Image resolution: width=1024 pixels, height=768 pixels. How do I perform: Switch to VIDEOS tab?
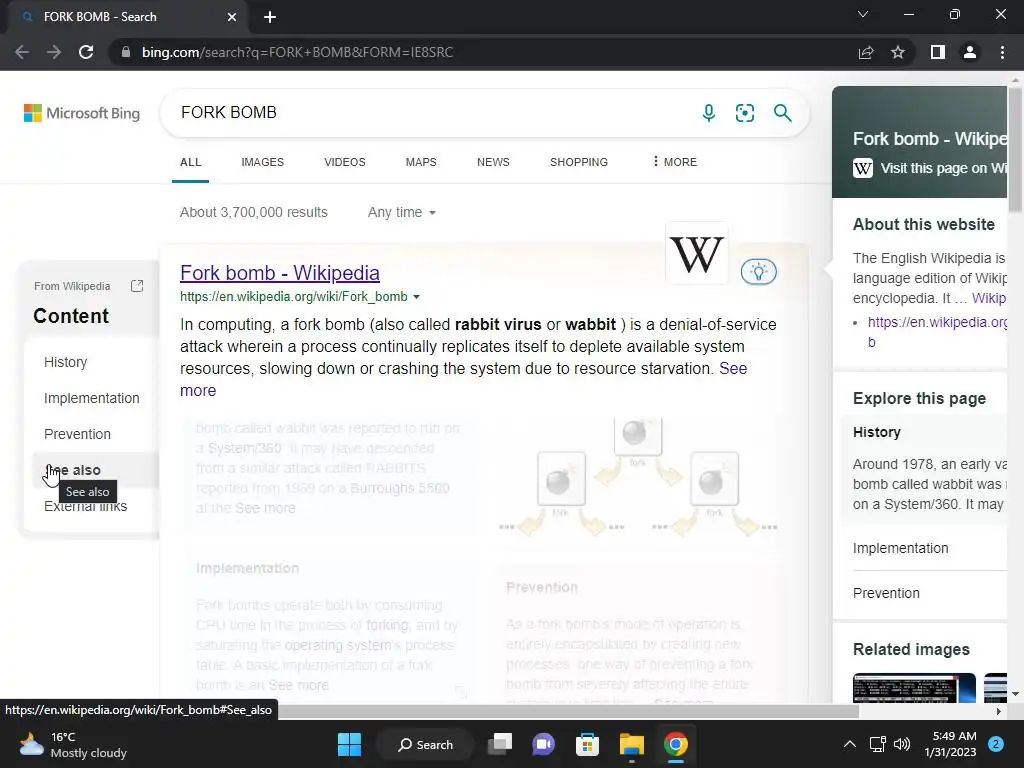click(x=345, y=162)
